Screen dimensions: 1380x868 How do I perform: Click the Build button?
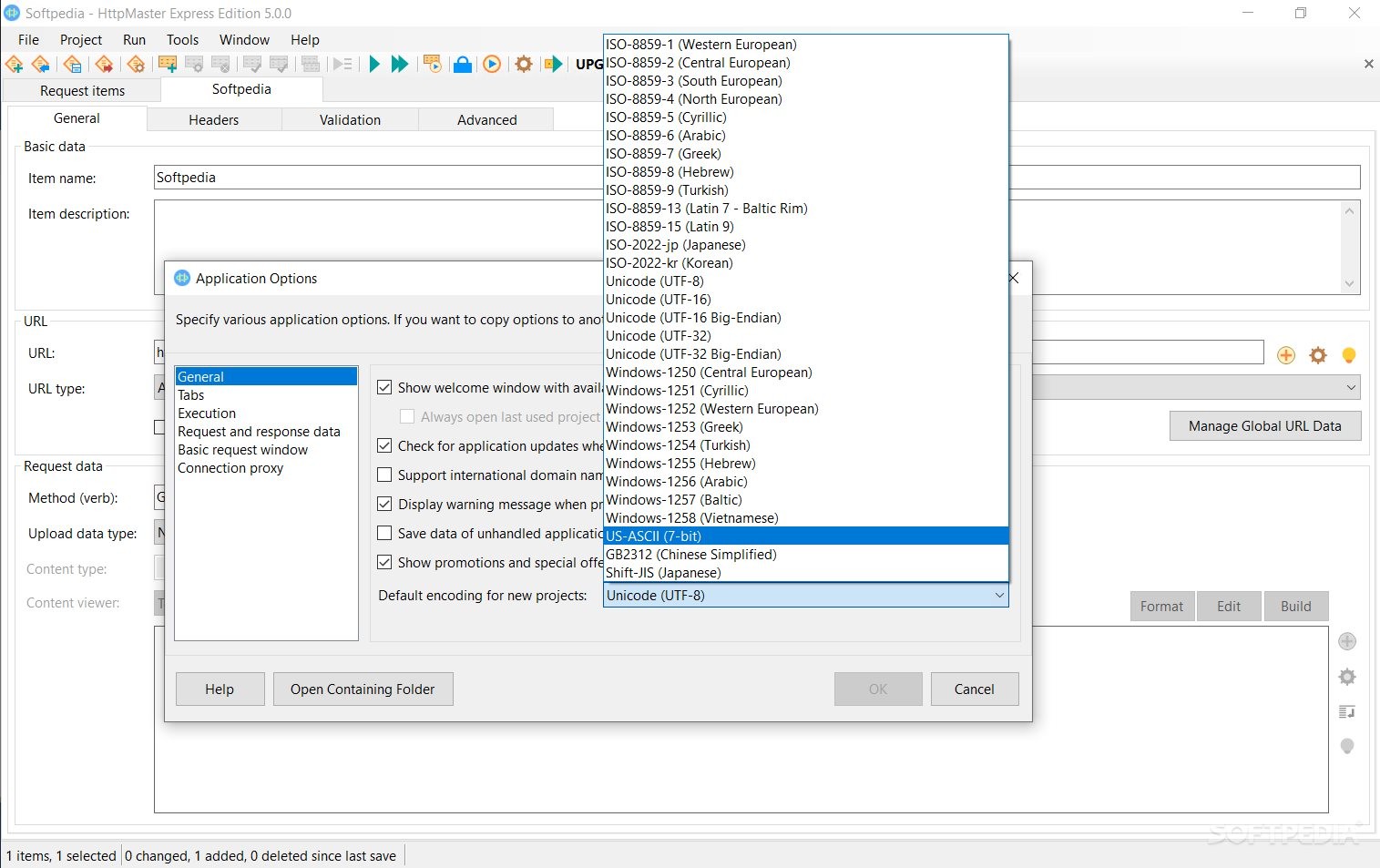pos(1295,606)
